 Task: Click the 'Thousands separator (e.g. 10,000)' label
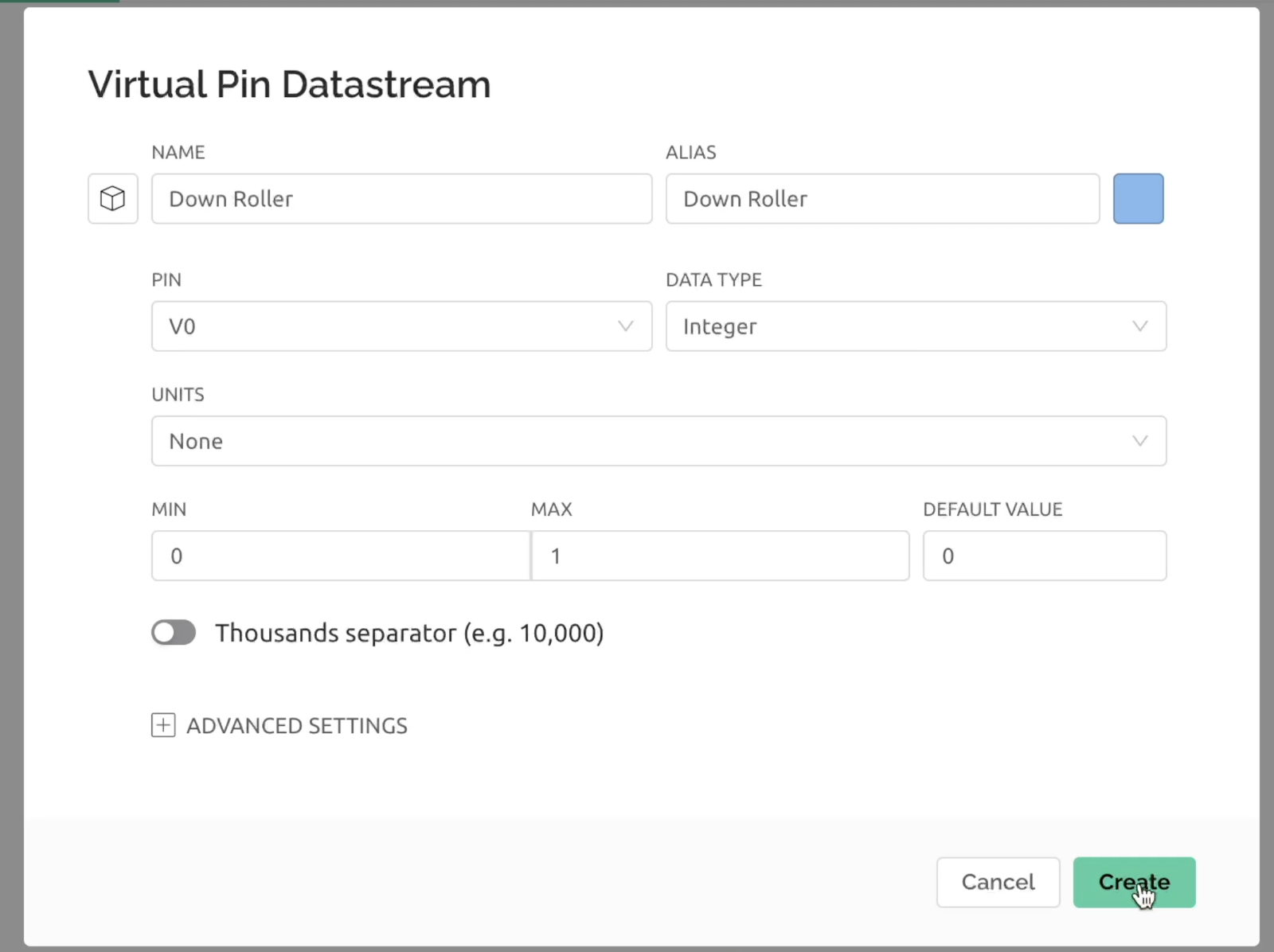(409, 633)
